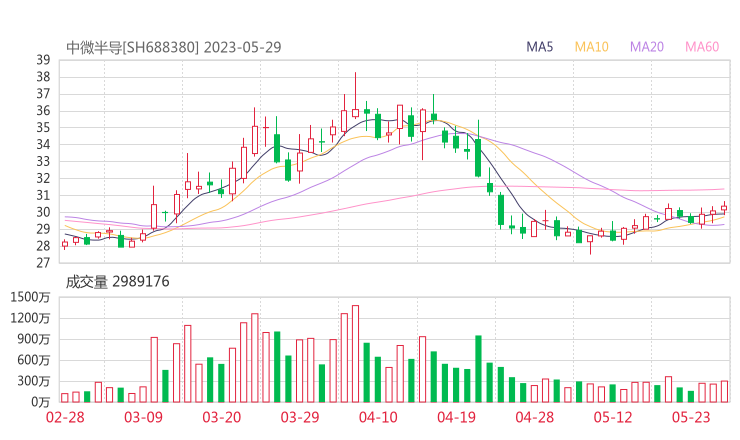This screenshot has width=740, height=440.
Task: Click the 成交量 2989176 volume label
Action: [117, 282]
